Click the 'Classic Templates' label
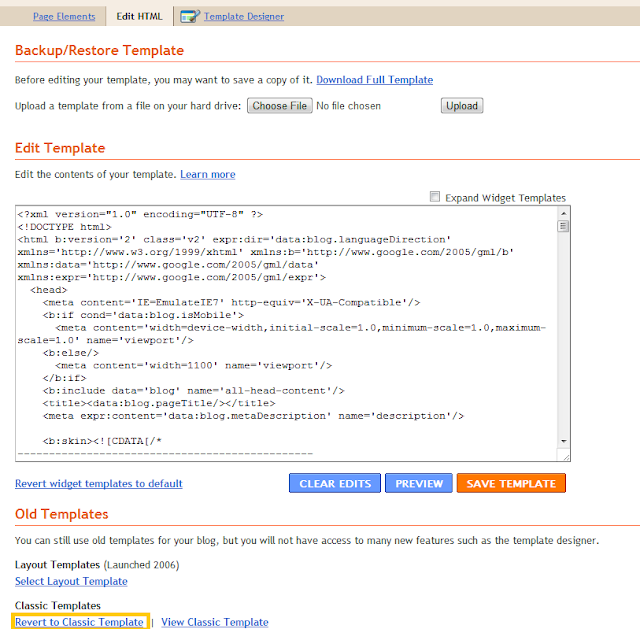Viewport: 640px width, 629px height. coord(58,605)
